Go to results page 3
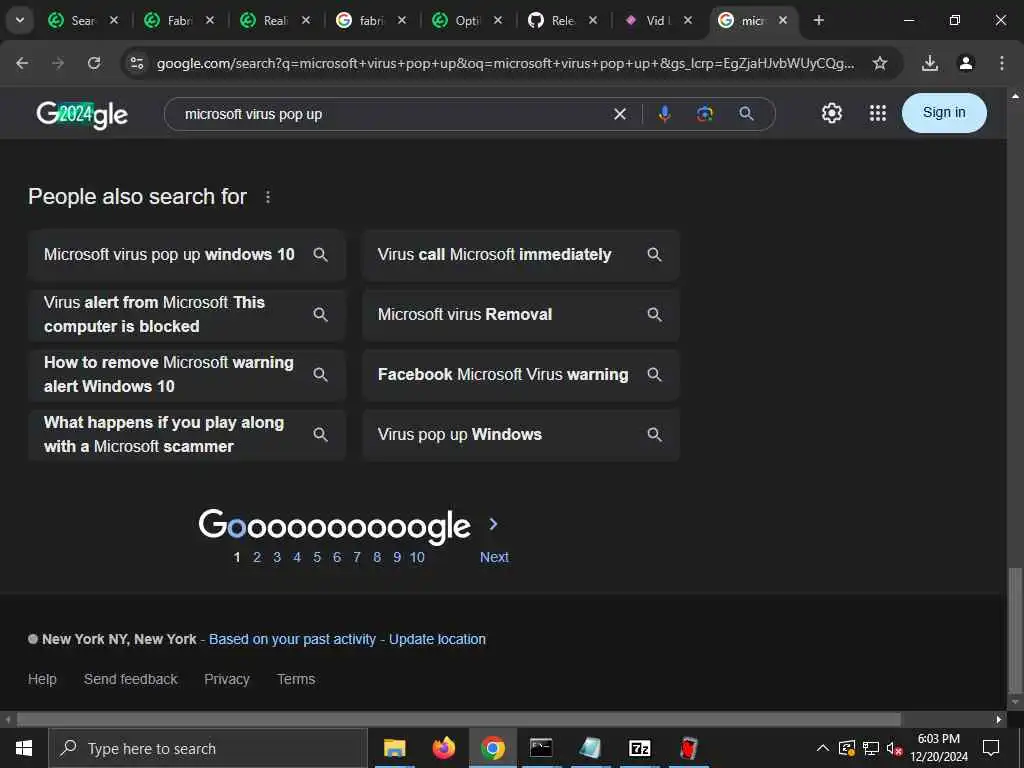 277,558
